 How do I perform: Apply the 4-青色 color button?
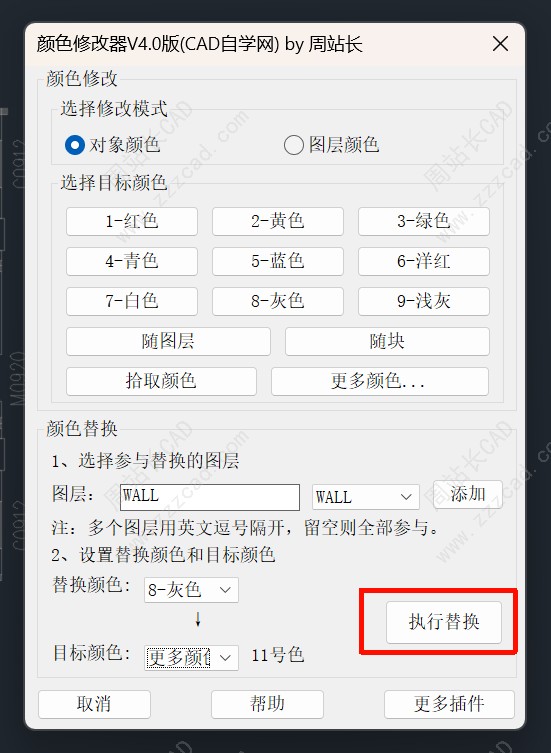[x=132, y=261]
